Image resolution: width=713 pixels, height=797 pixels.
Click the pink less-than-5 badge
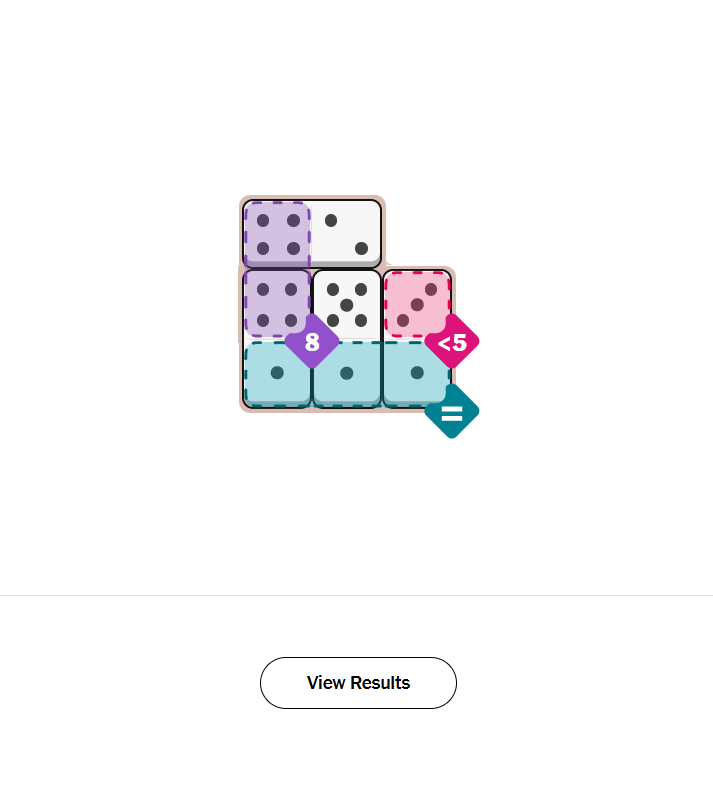[x=452, y=342]
